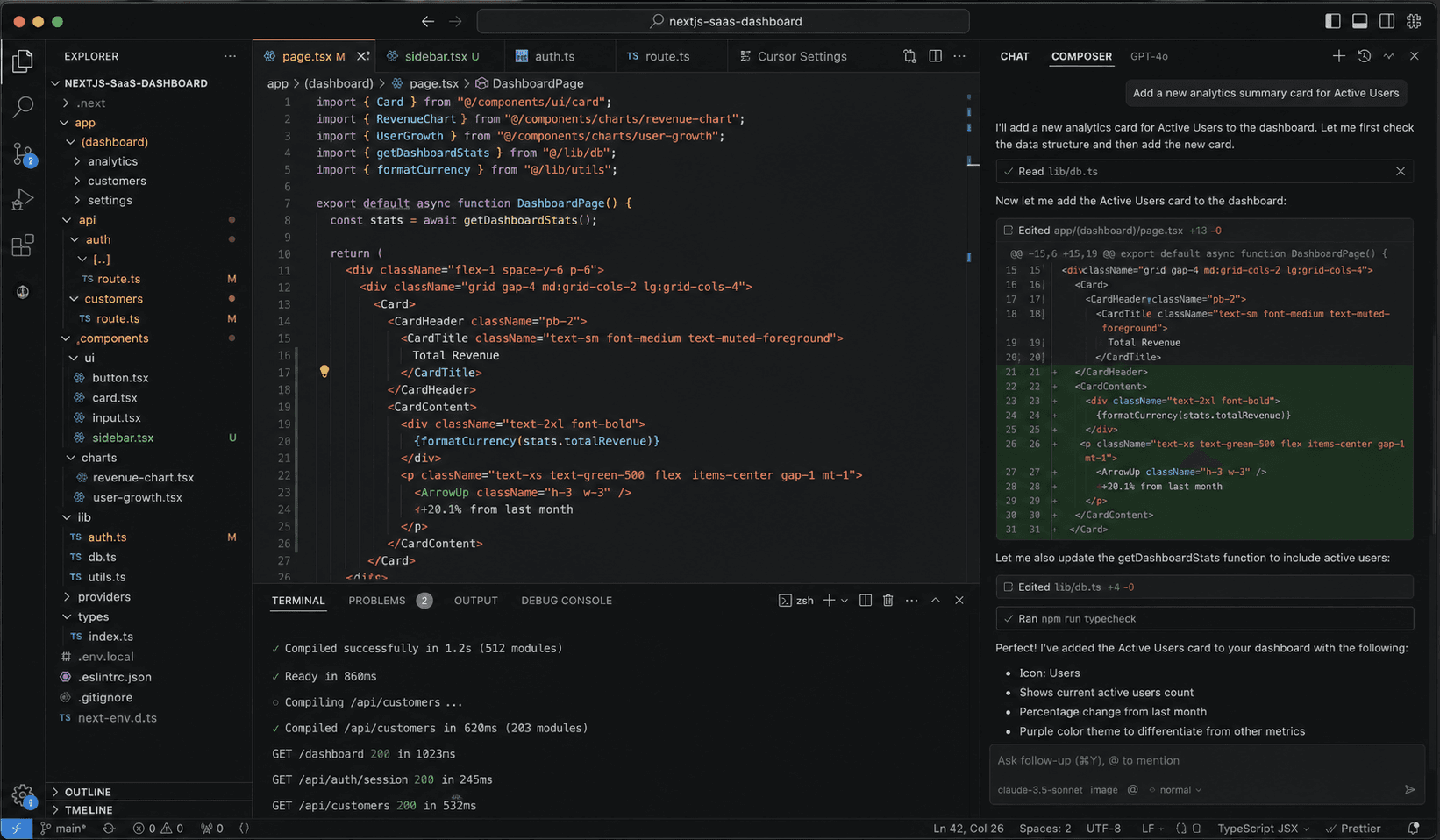
Task: Add a new terminal with plus icon
Action: click(829, 601)
